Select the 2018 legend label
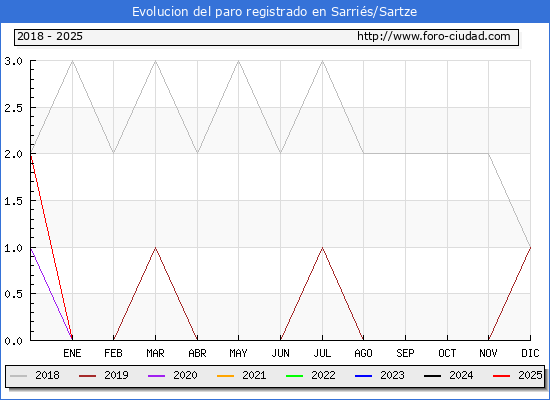 (x=47, y=375)
